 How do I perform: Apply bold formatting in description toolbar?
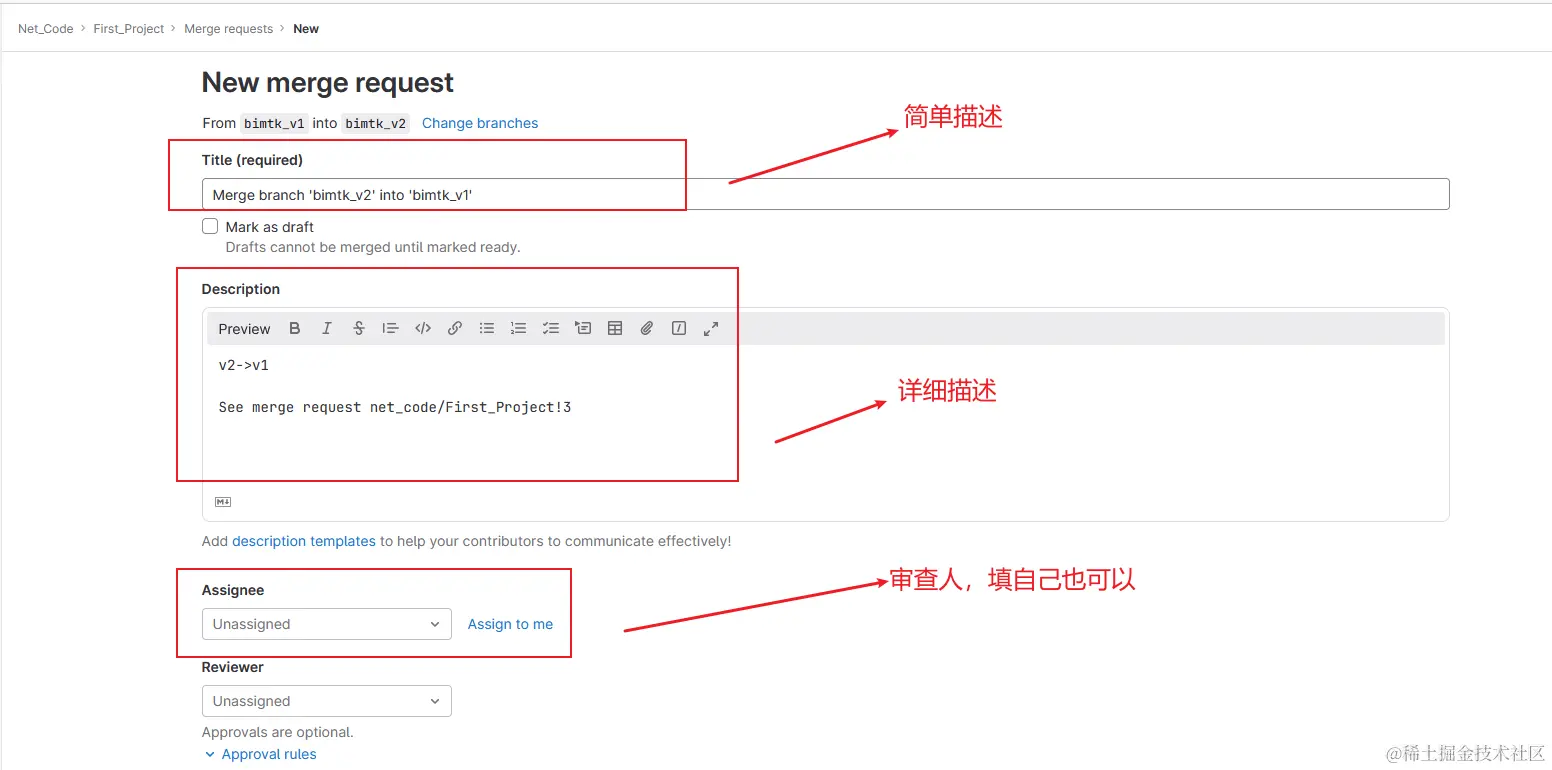(294, 328)
